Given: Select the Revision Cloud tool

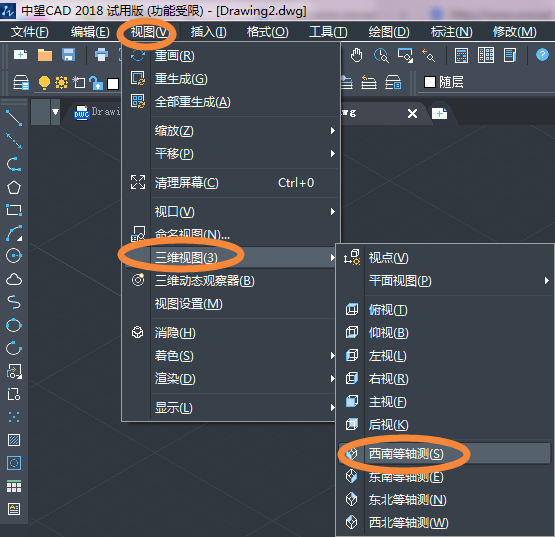Looking at the screenshot, I should click(14, 279).
